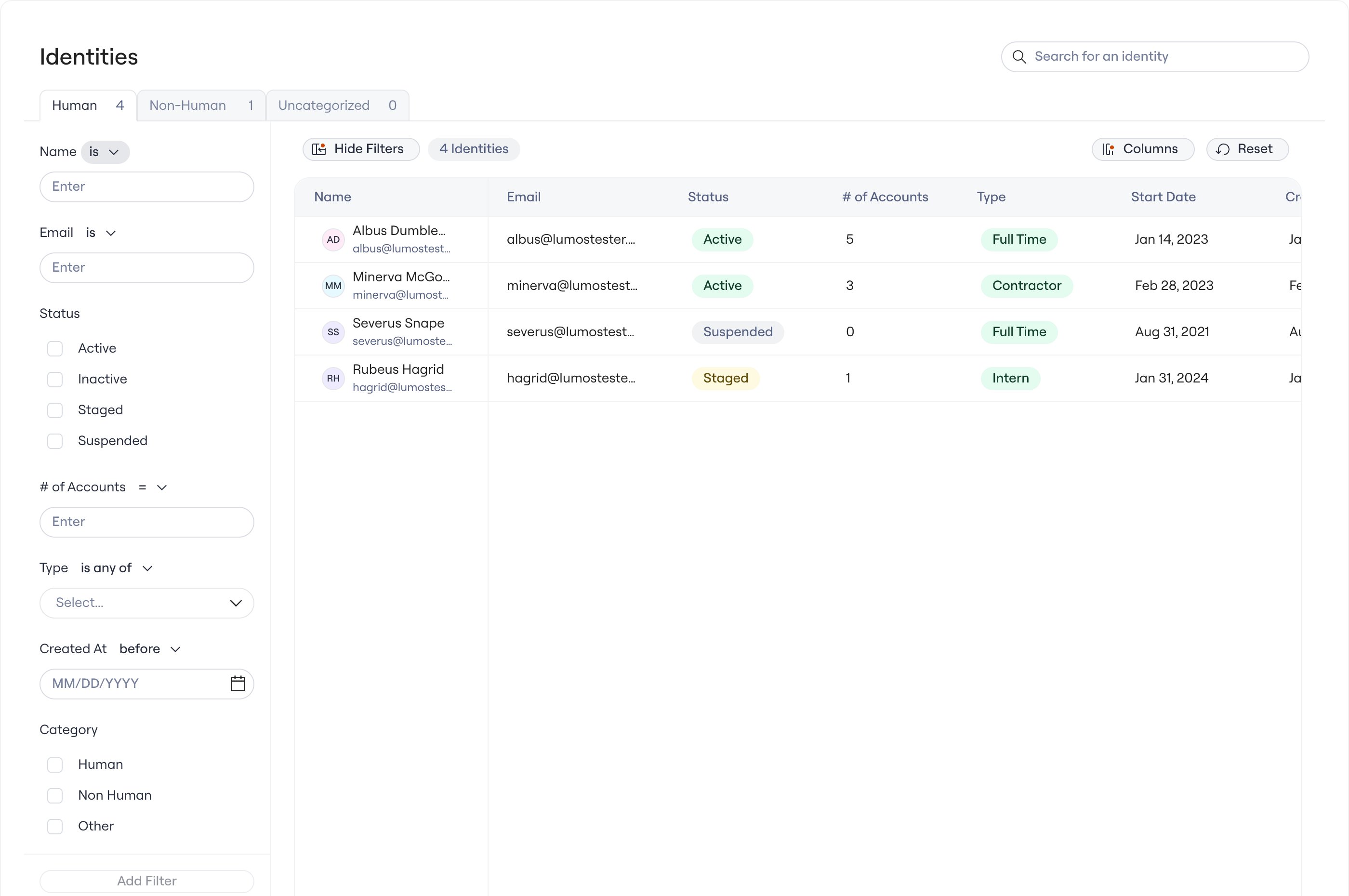This screenshot has width=1349, height=896.
Task: Click the MM avatar for Minerva
Action: (333, 286)
